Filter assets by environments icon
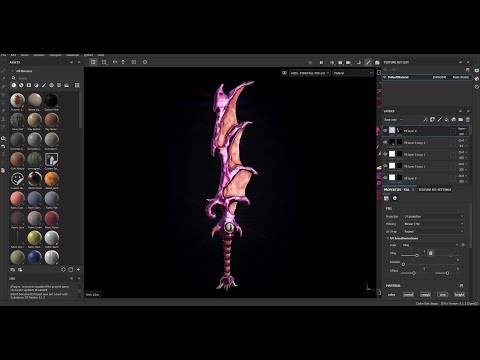Viewport: 480px width, 360px height. pyautogui.click(x=66, y=85)
